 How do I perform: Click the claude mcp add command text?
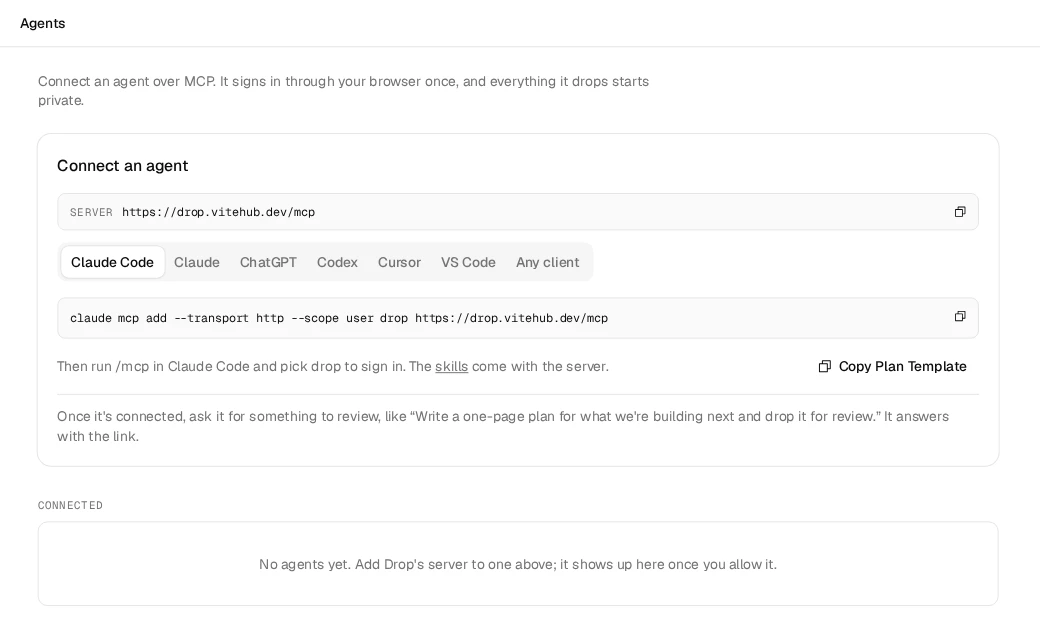[x=339, y=318]
